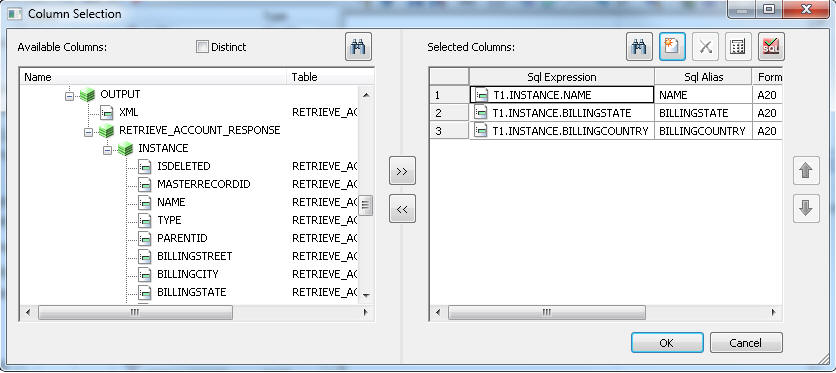Viewport: 836px width, 373px height.
Task: Add column using the >> button
Action: [x=402, y=171]
